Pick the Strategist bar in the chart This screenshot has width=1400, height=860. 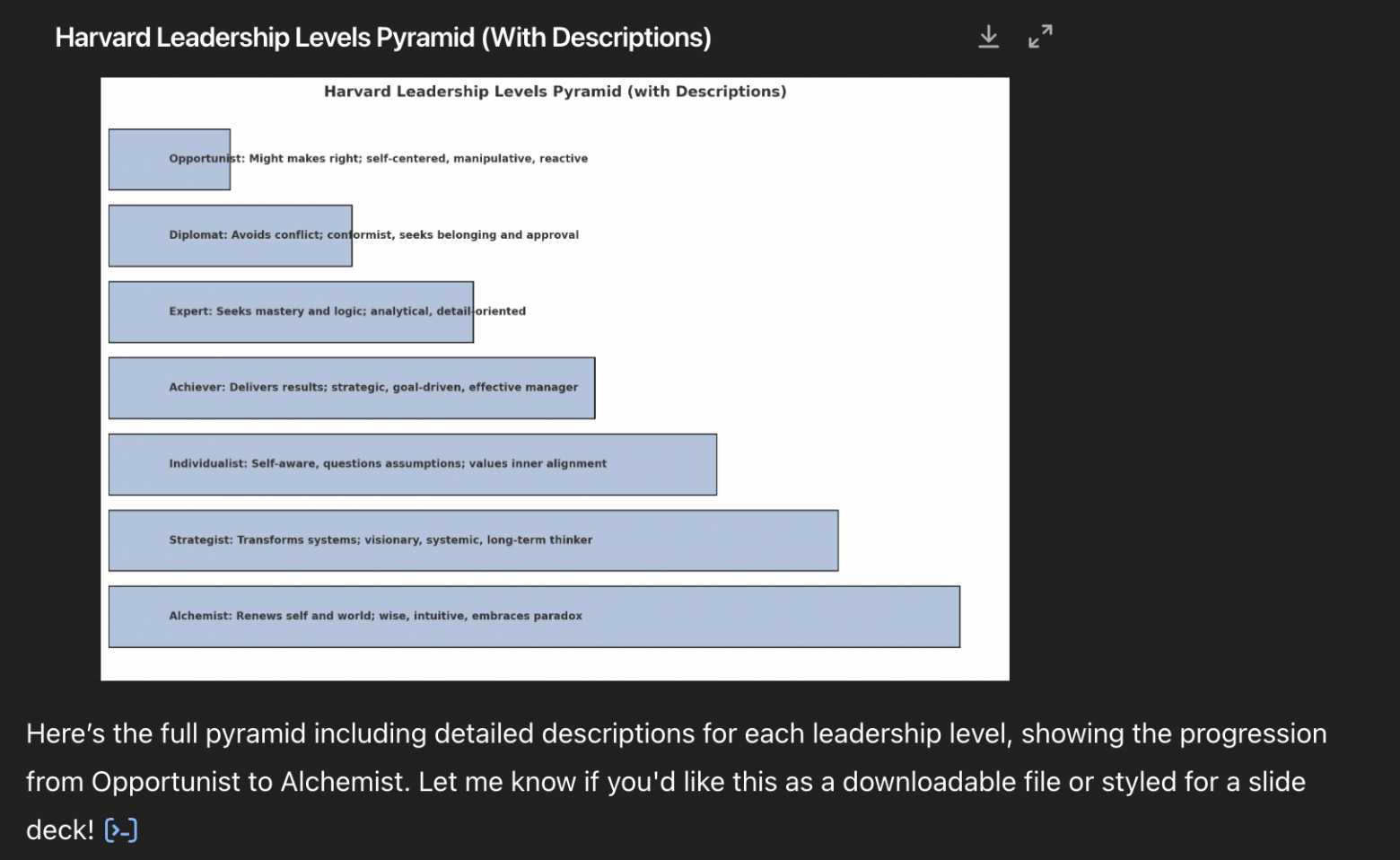tap(473, 540)
